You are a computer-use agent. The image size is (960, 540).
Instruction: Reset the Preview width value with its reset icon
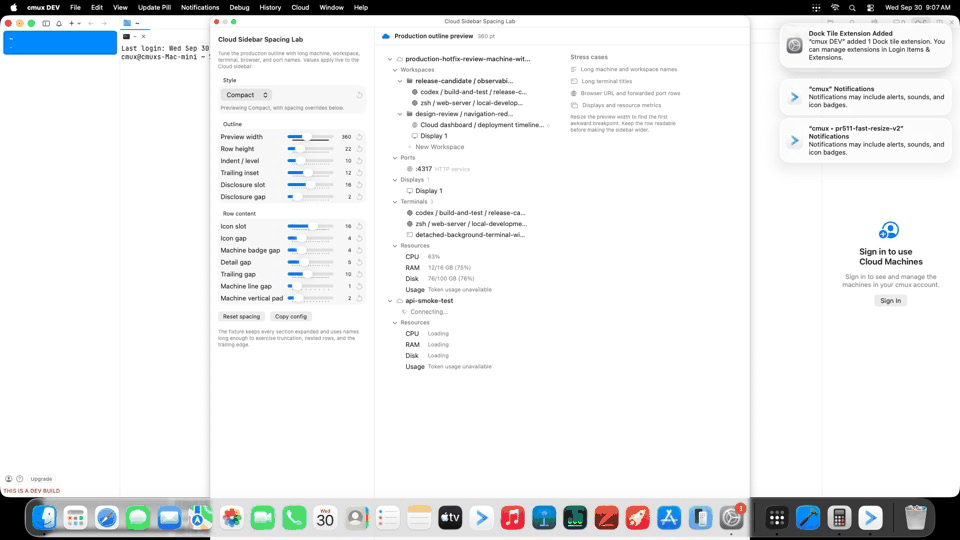(x=359, y=137)
